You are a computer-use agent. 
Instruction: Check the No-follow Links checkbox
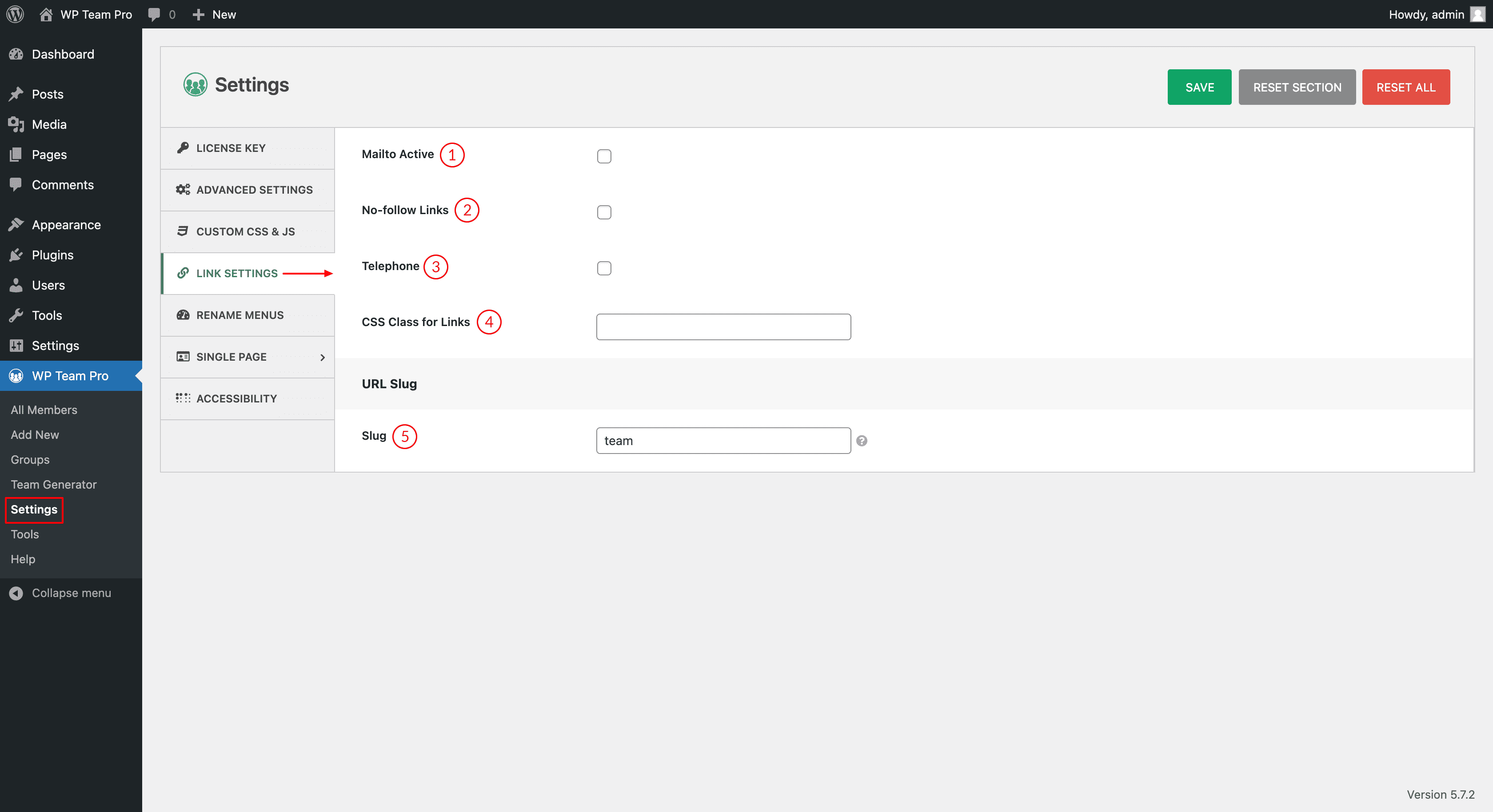point(604,212)
